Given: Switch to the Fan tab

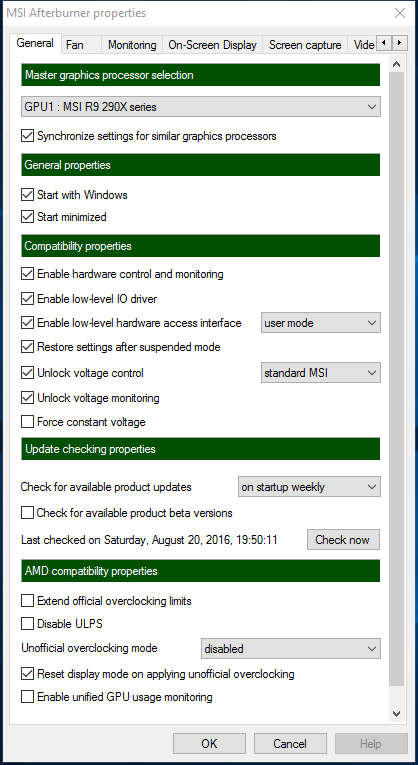Looking at the screenshot, I should (81, 45).
